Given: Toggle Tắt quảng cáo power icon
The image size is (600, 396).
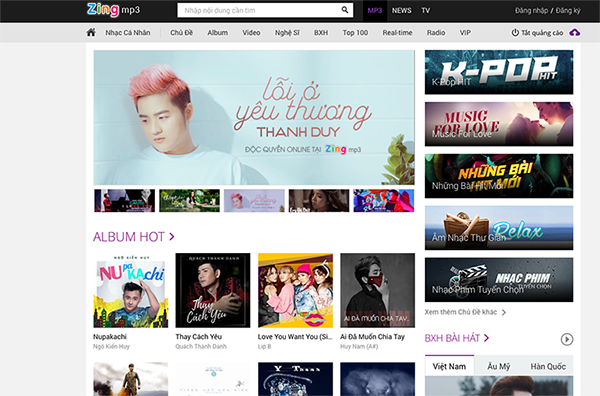Looking at the screenshot, I should click(x=515, y=33).
